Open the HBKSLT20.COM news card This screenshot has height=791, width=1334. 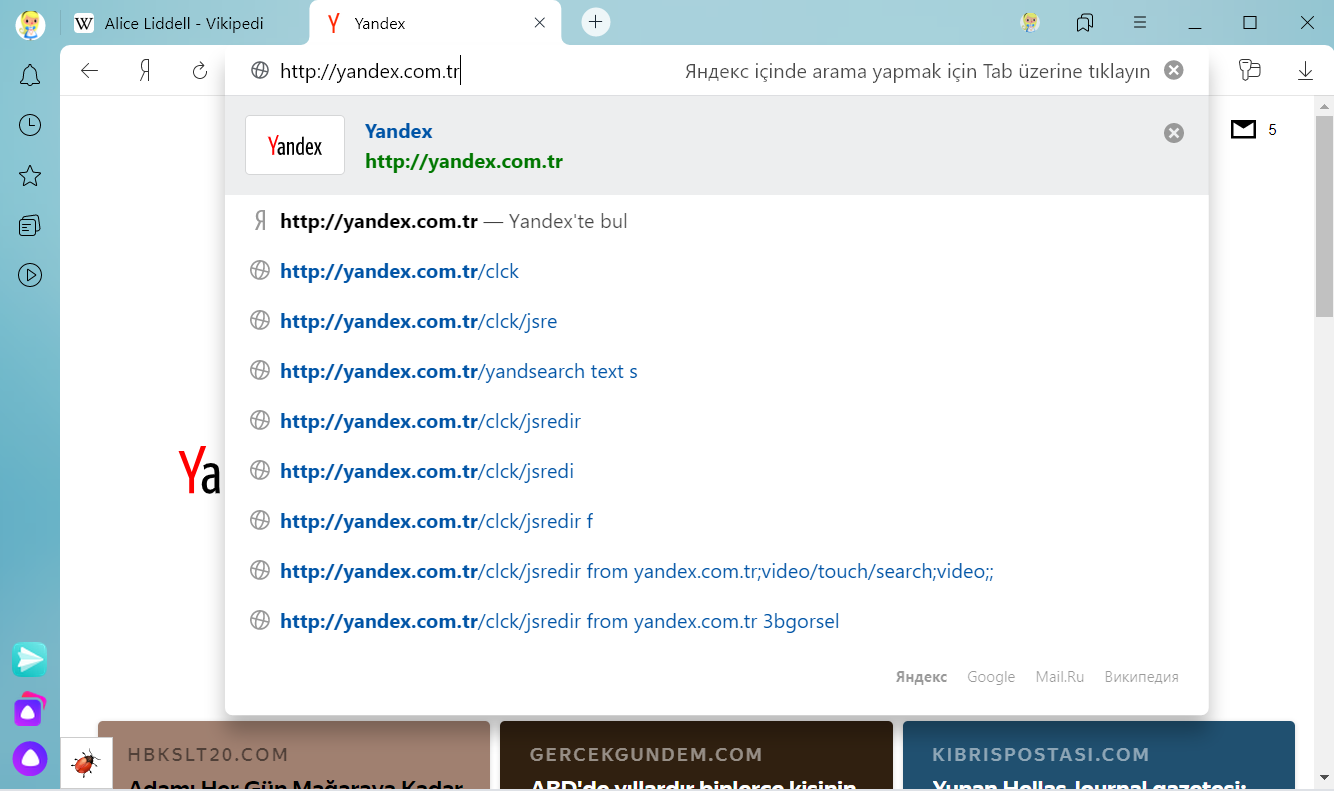pos(294,756)
